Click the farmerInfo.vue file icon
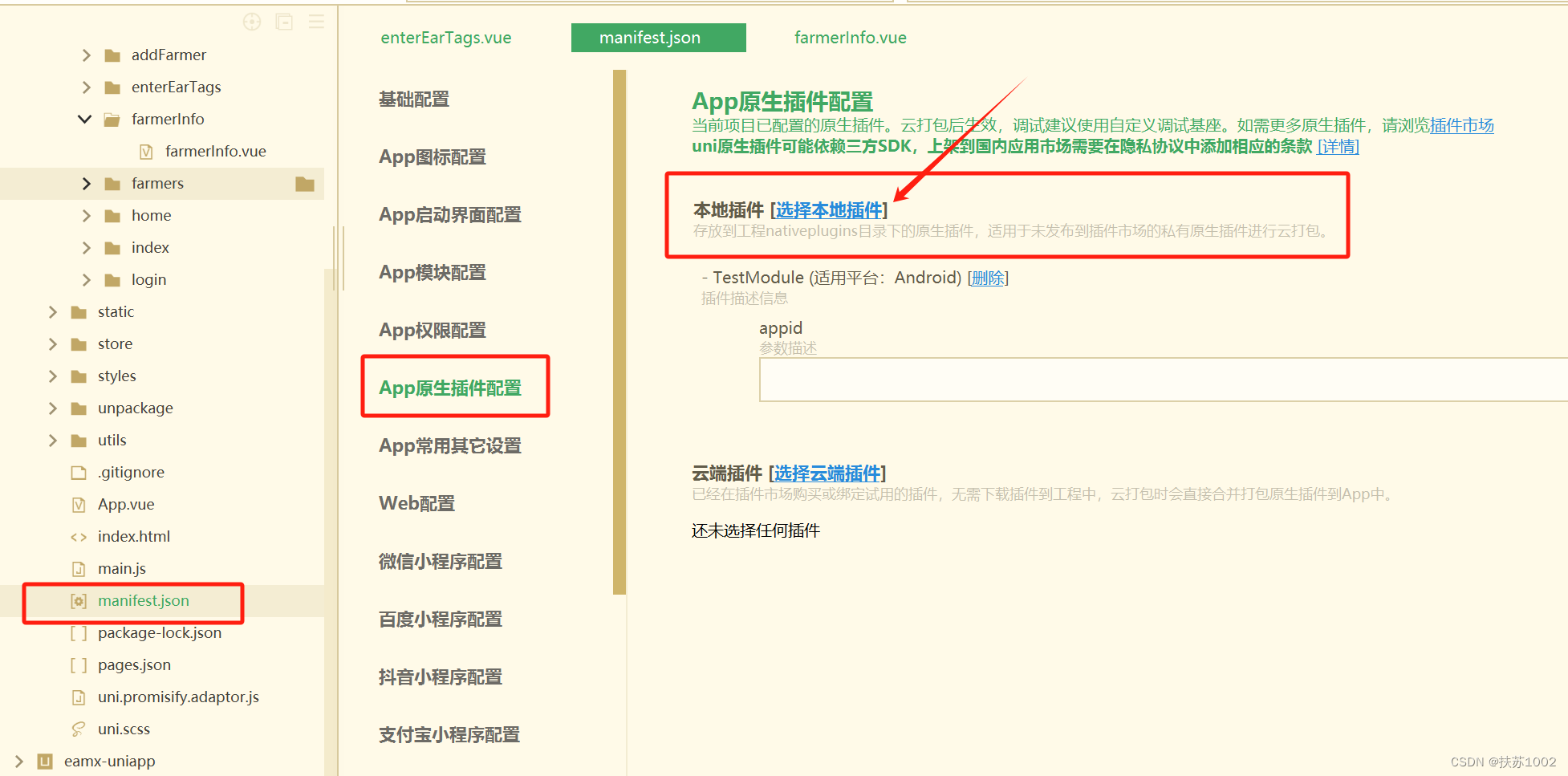 [x=146, y=152]
